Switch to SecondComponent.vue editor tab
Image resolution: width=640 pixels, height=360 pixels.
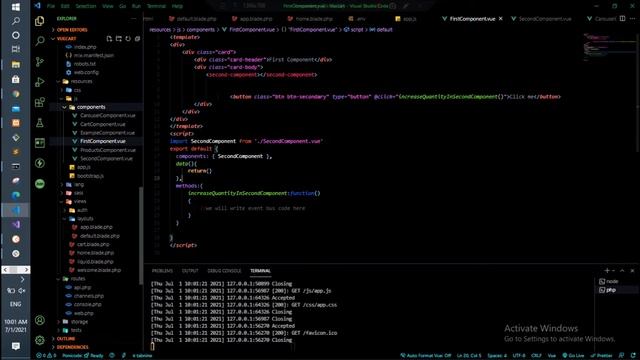pyautogui.click(x=544, y=19)
